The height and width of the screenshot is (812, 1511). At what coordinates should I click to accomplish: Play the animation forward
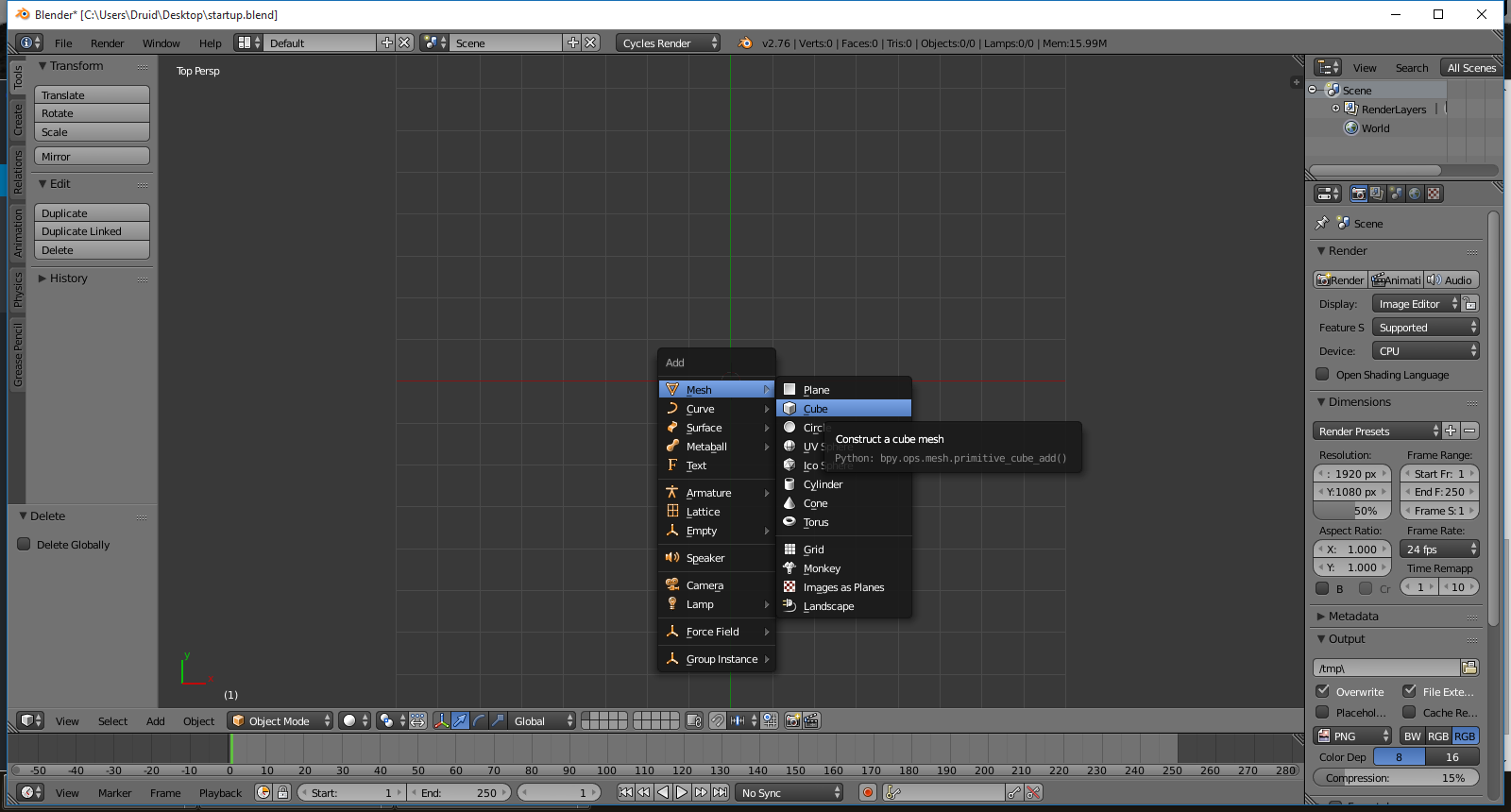[682, 792]
